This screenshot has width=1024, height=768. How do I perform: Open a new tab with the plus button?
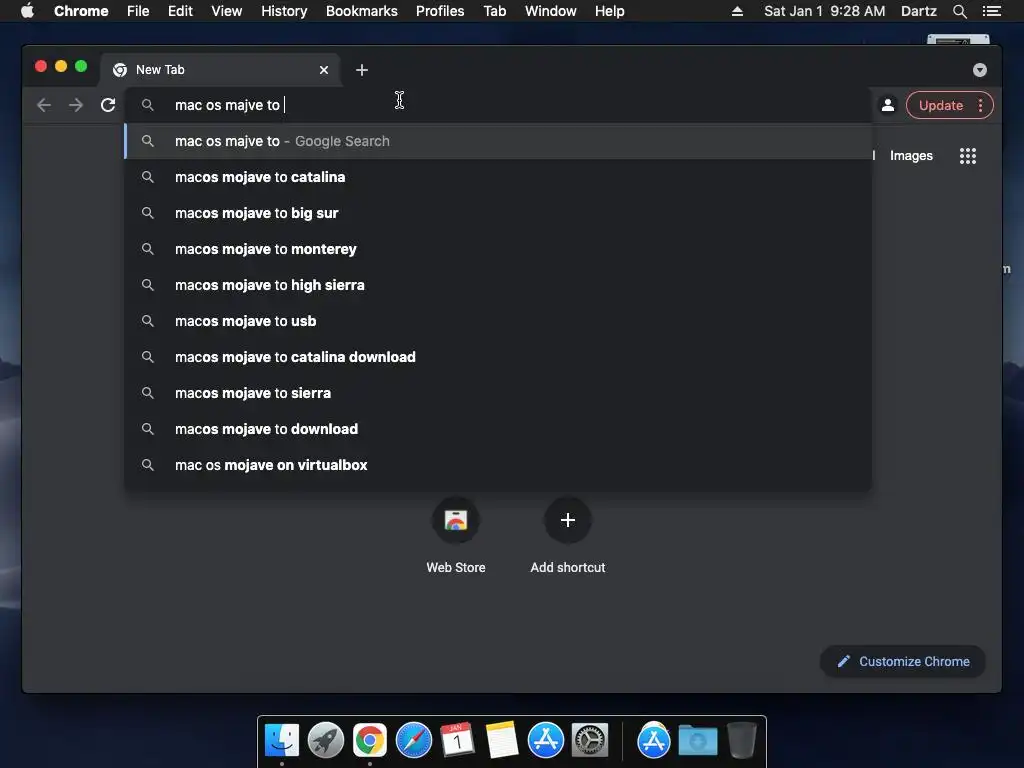(x=362, y=70)
